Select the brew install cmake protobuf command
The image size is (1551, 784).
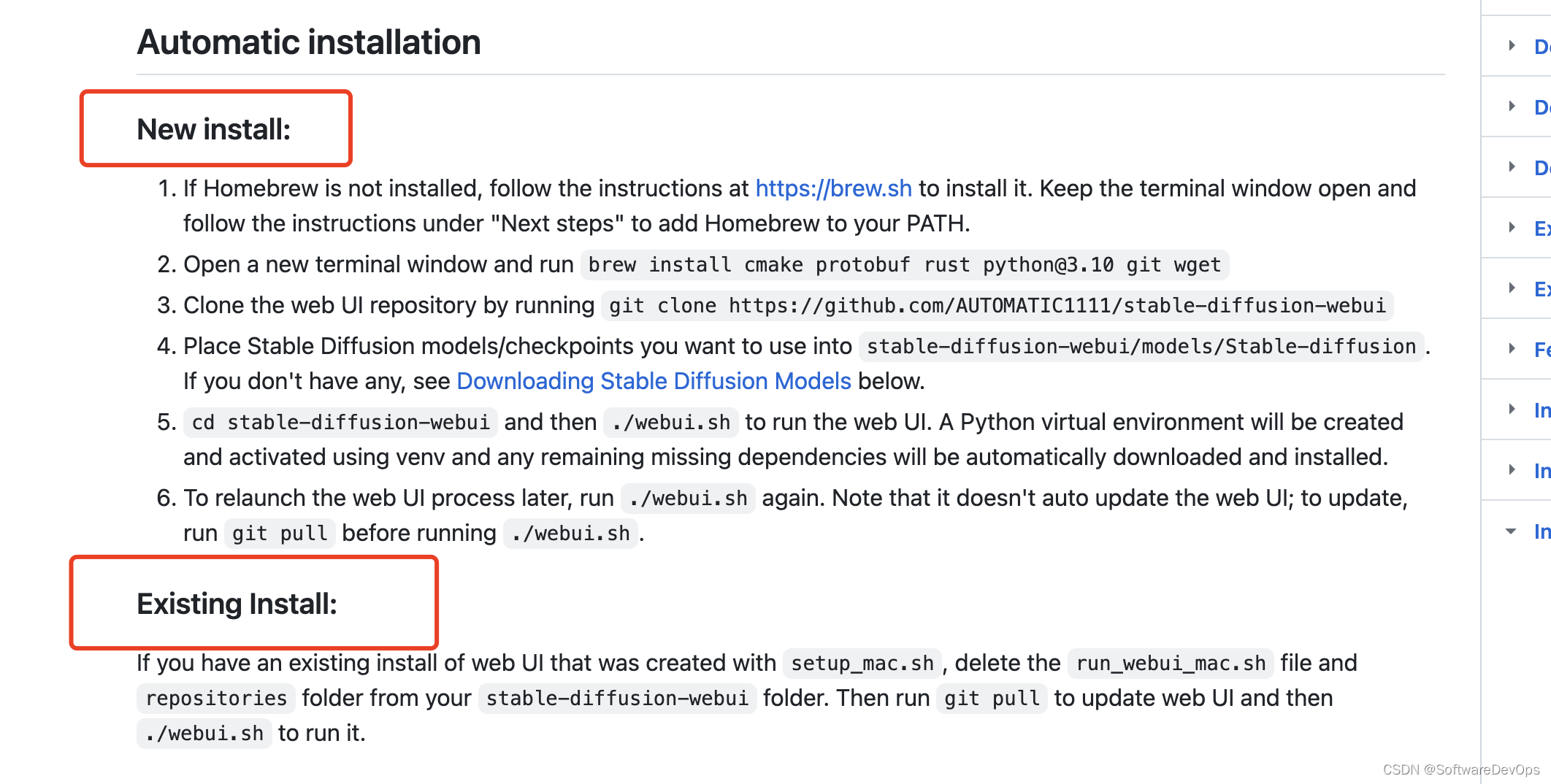click(x=905, y=264)
